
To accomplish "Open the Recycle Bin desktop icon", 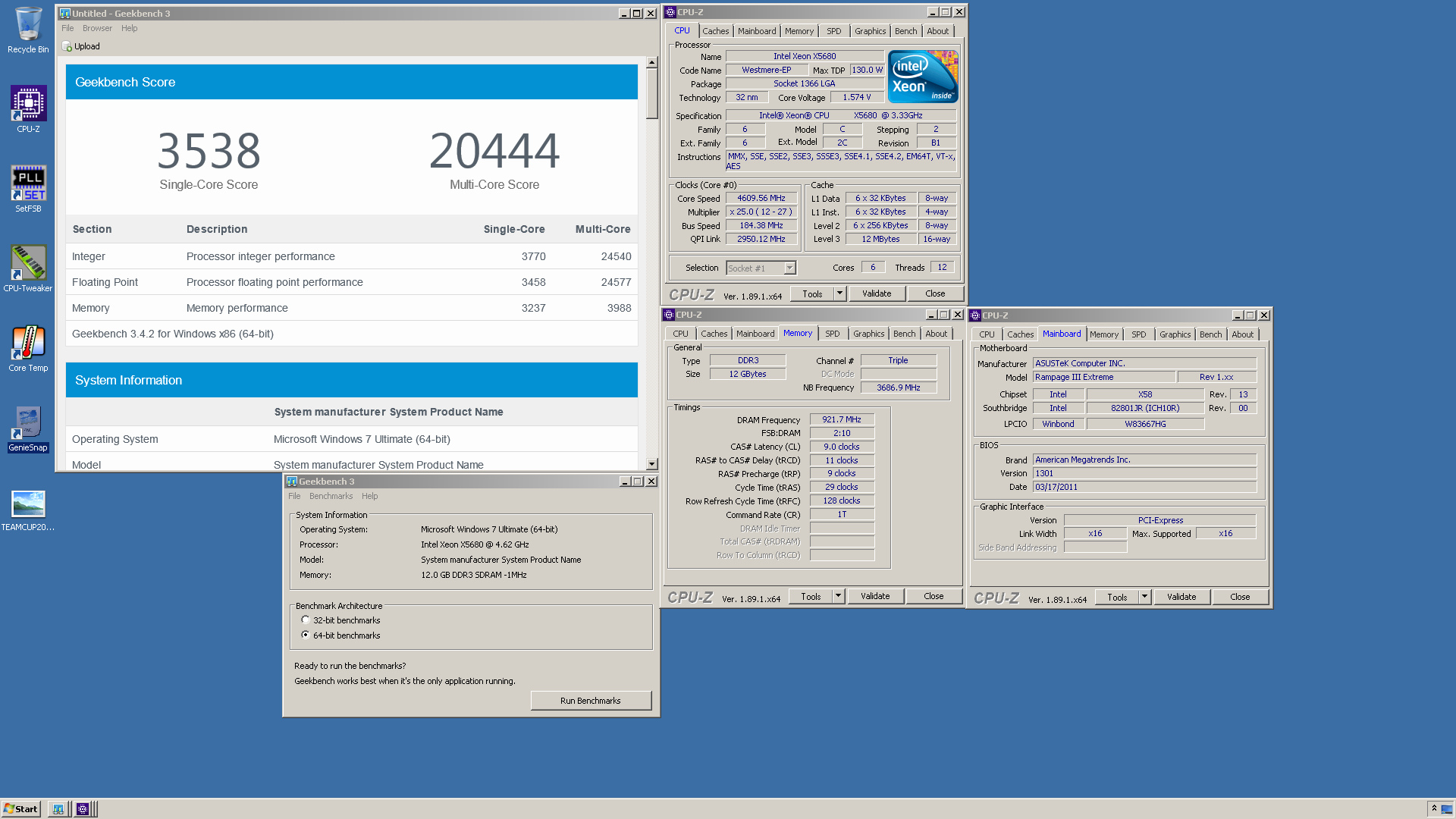I will pyautogui.click(x=28, y=30).
